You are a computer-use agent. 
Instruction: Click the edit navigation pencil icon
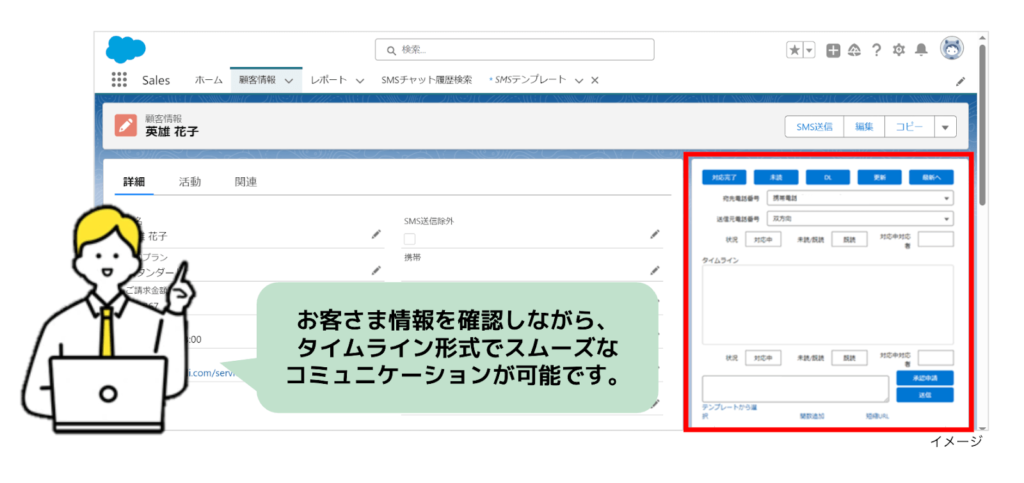pos(960,82)
